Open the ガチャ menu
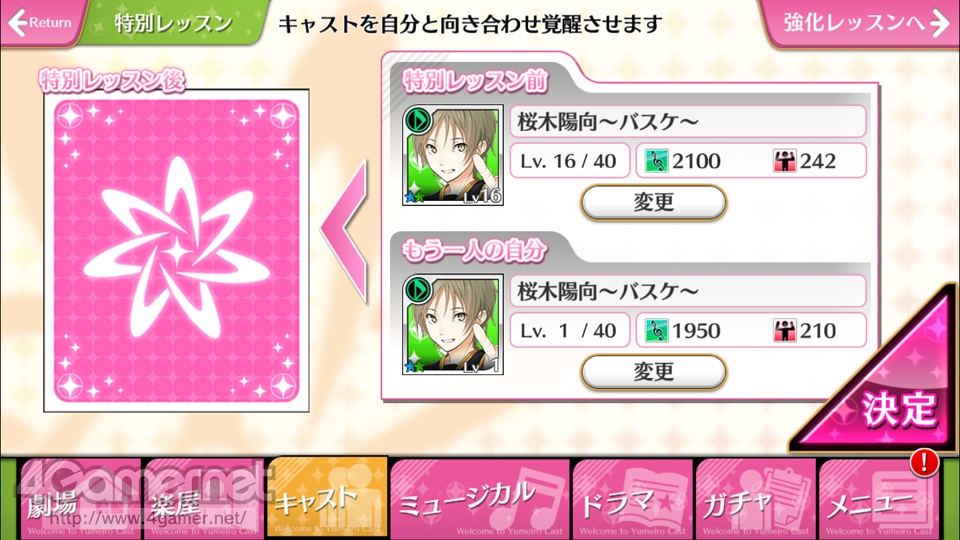The image size is (960, 540). (x=756, y=499)
